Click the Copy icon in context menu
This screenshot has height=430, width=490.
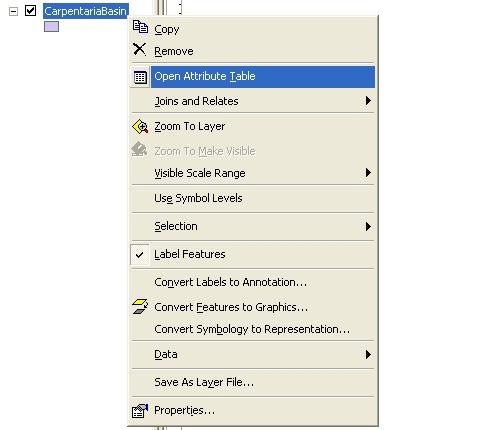tap(140, 27)
